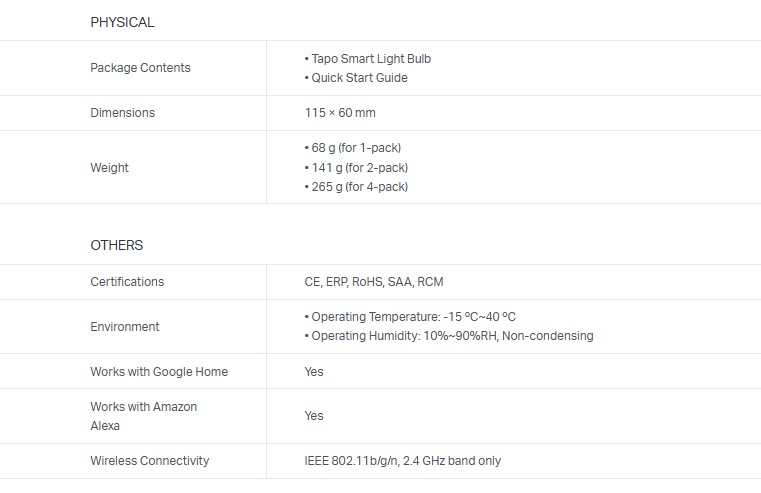Click the Operating Temperature line

(413, 317)
